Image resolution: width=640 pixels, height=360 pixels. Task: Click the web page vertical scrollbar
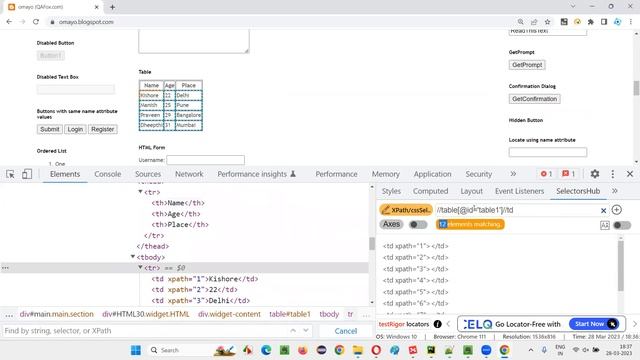(636, 88)
